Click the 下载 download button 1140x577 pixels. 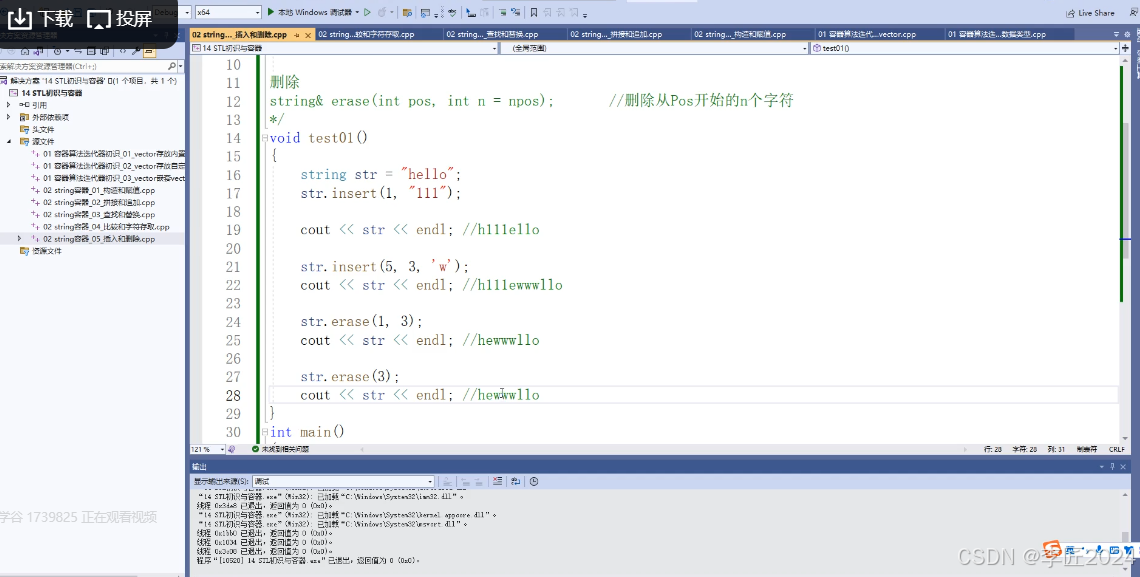click(x=40, y=19)
